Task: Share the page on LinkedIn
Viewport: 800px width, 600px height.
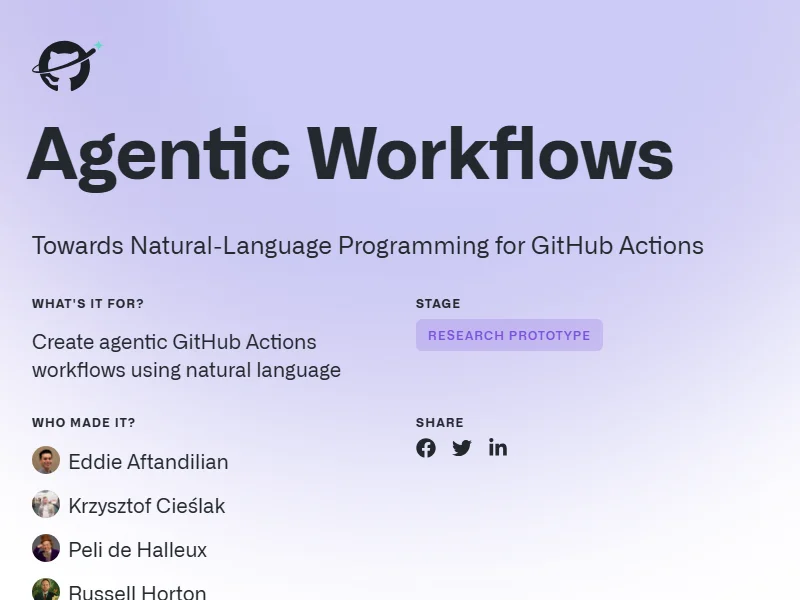Action: (498, 448)
